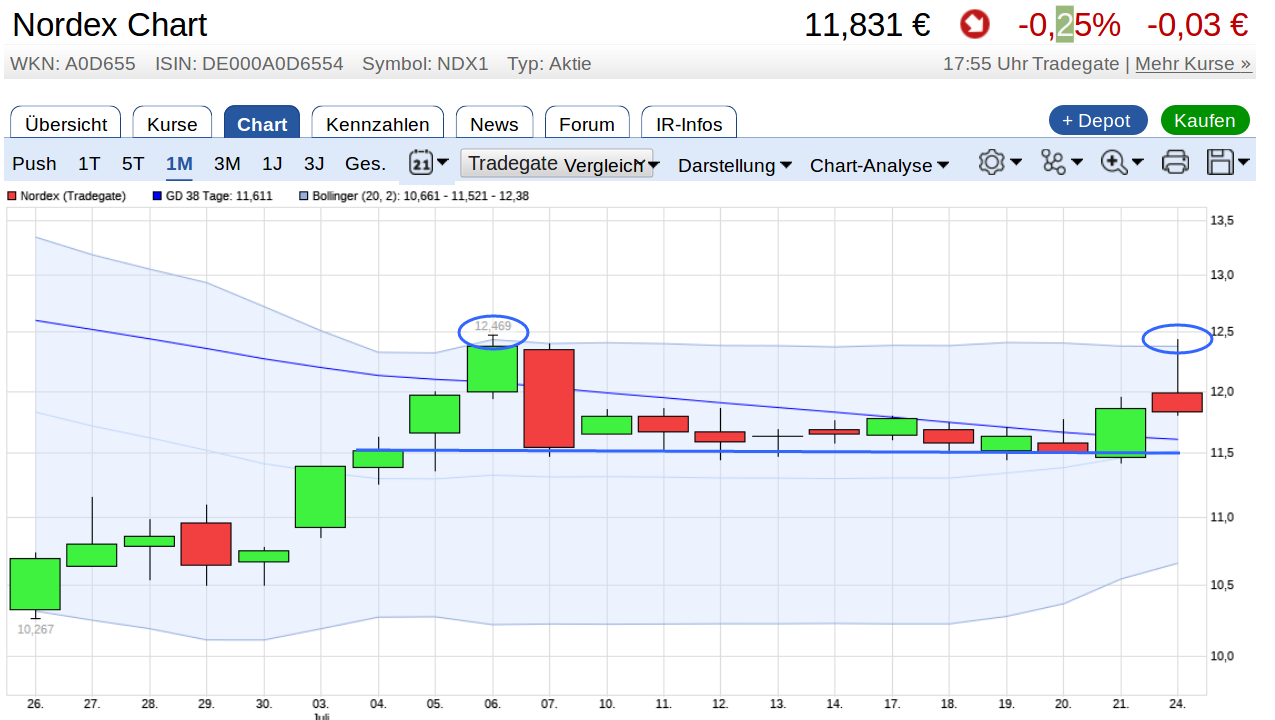1275x720 pixels.
Task: Click the zoom magnifier plus icon
Action: (x=1114, y=162)
